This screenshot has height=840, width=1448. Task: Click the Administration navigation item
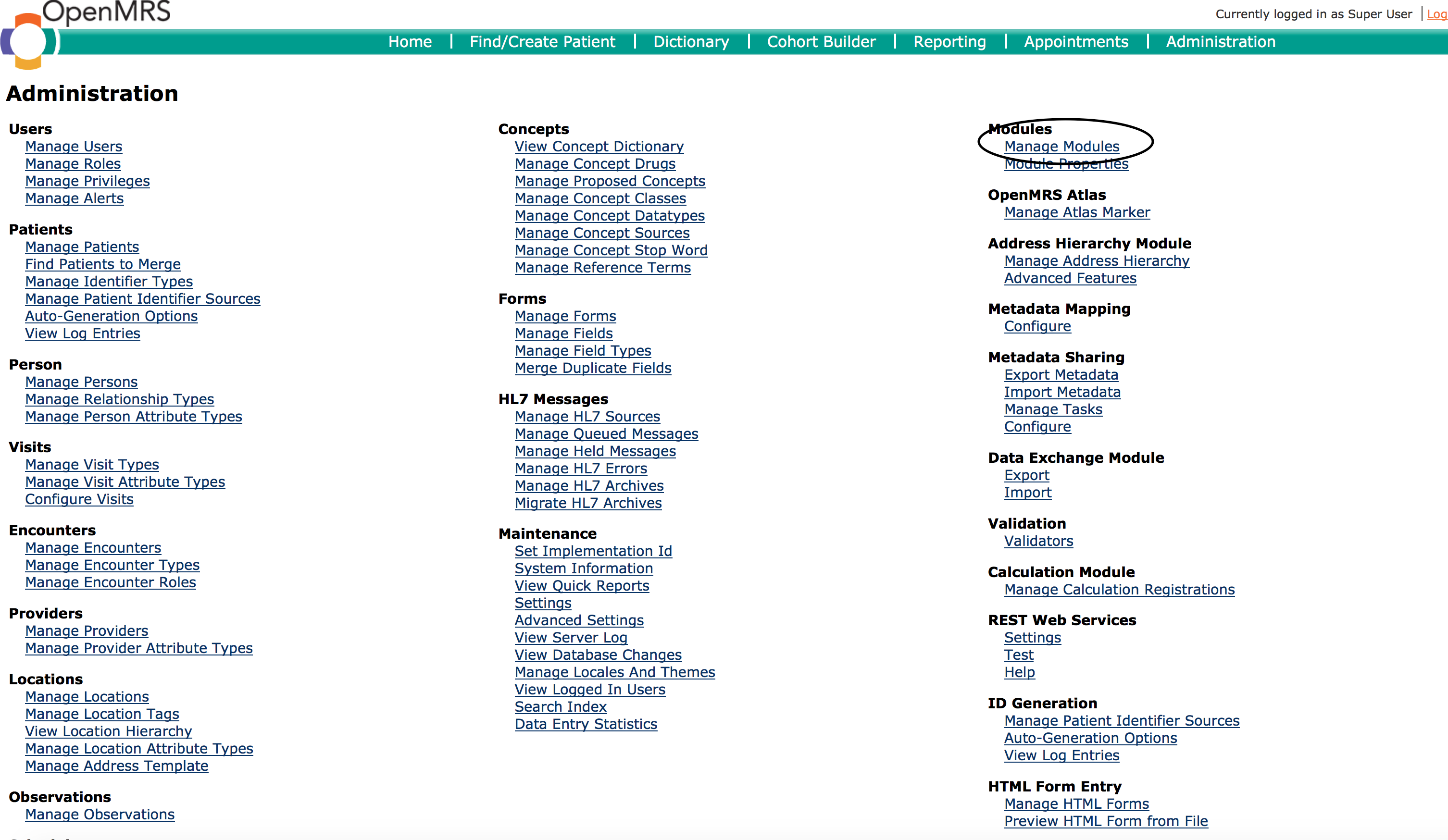[1221, 42]
